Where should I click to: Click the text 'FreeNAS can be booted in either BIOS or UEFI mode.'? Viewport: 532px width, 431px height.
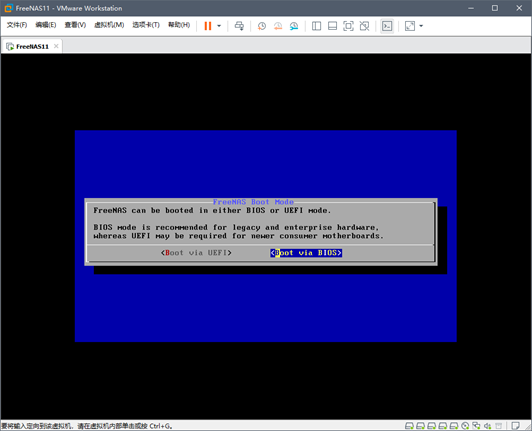(x=212, y=210)
